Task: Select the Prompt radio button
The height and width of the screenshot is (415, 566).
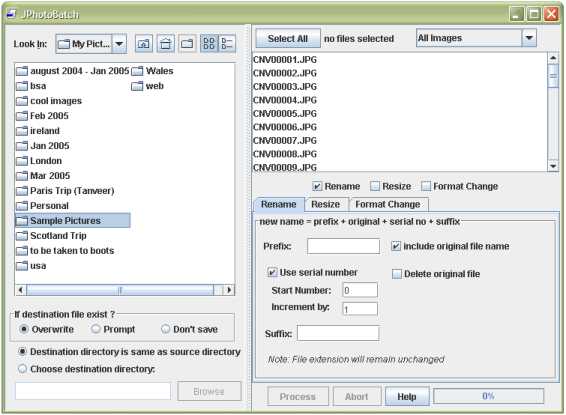Action: point(96,329)
